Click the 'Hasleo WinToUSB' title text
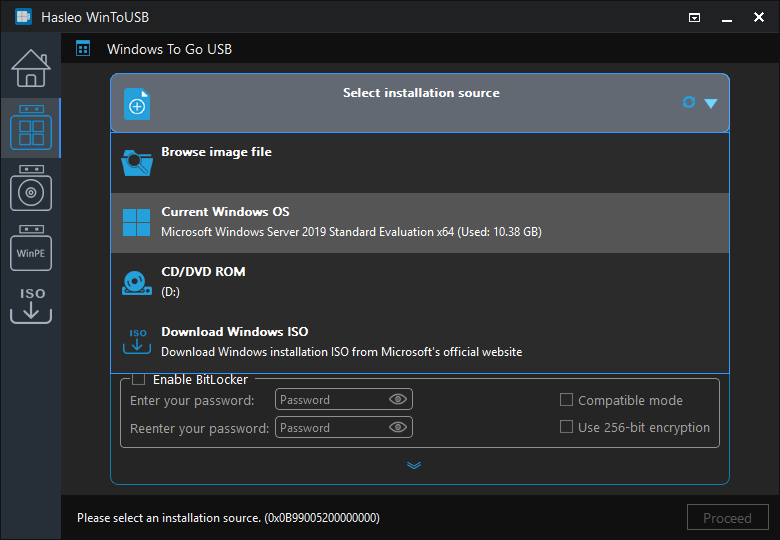 (95, 17)
